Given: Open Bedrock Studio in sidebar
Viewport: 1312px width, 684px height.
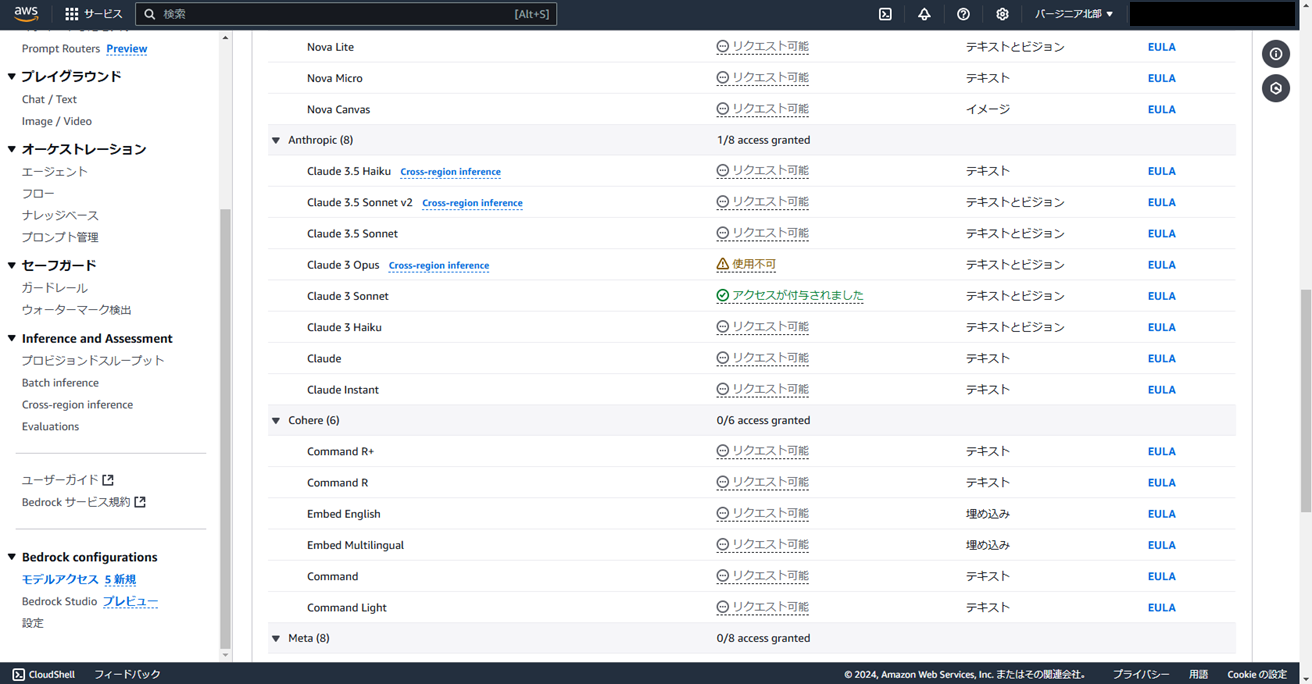Looking at the screenshot, I should tap(59, 601).
